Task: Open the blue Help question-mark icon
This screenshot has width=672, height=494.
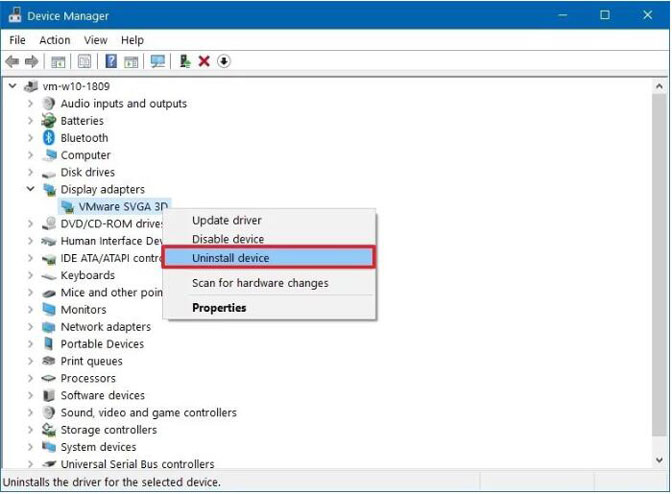Action: coord(111,62)
